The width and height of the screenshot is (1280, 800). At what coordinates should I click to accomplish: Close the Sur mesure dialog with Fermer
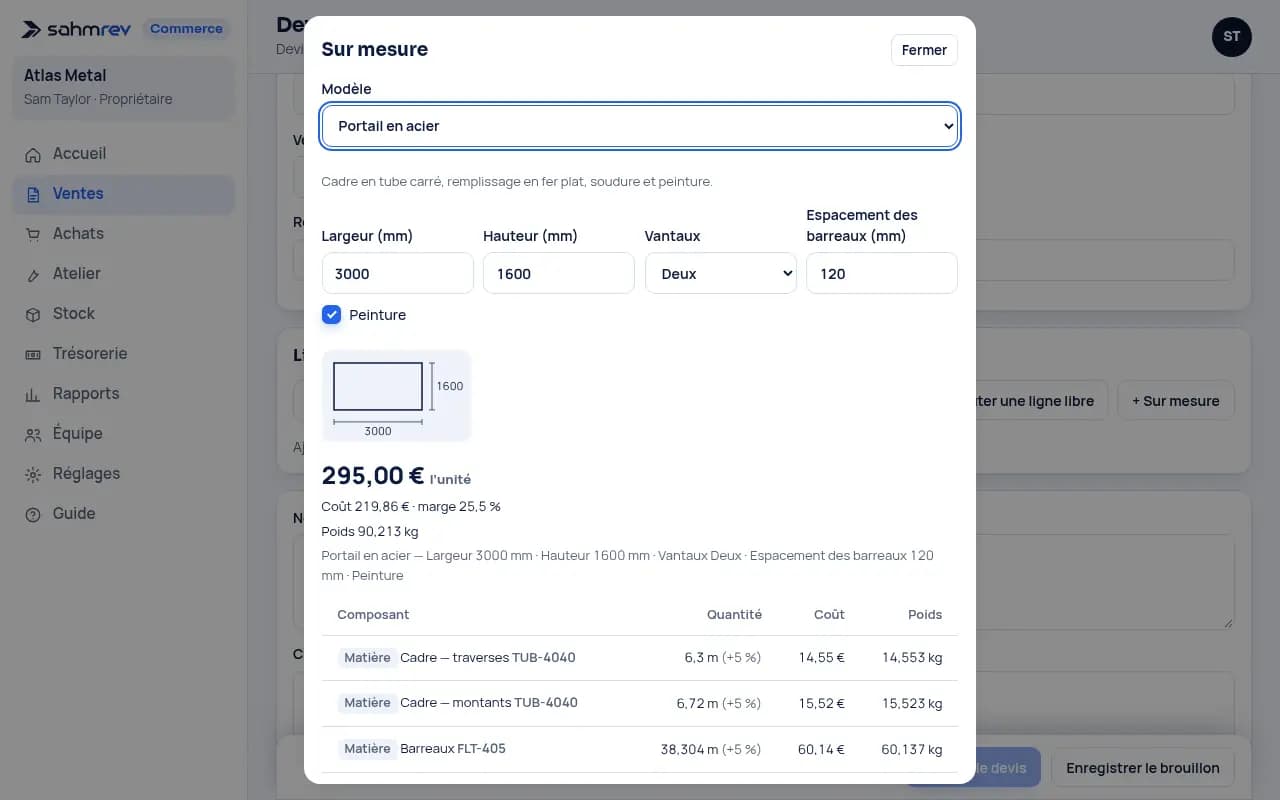pyautogui.click(x=924, y=50)
